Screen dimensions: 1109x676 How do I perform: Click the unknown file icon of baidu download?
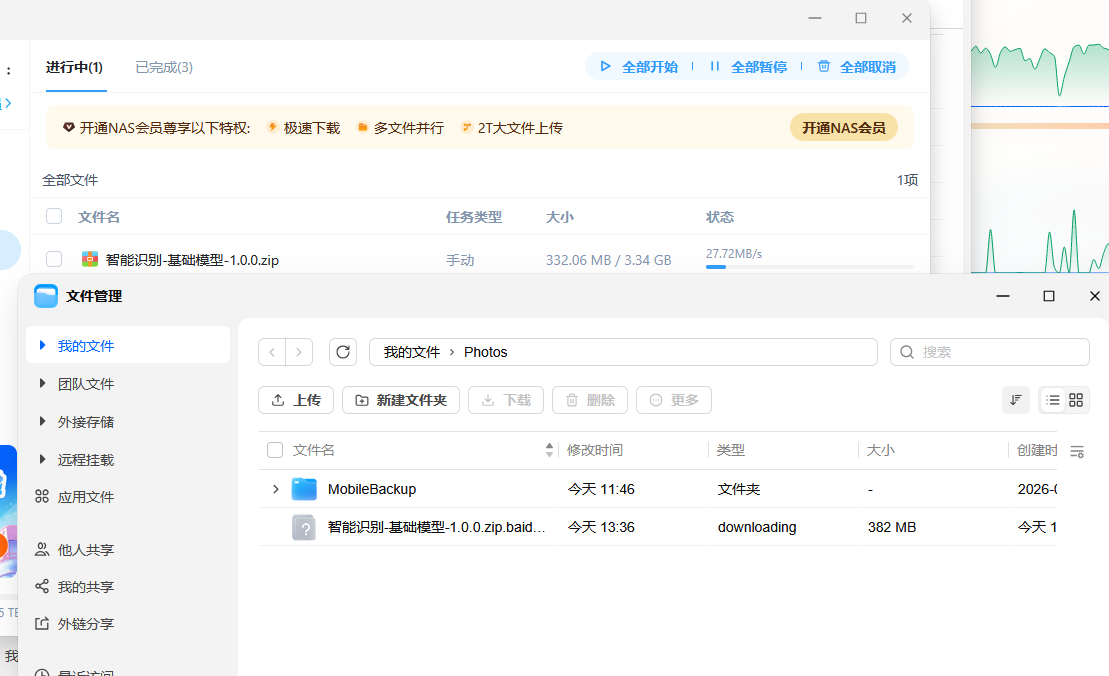click(304, 528)
